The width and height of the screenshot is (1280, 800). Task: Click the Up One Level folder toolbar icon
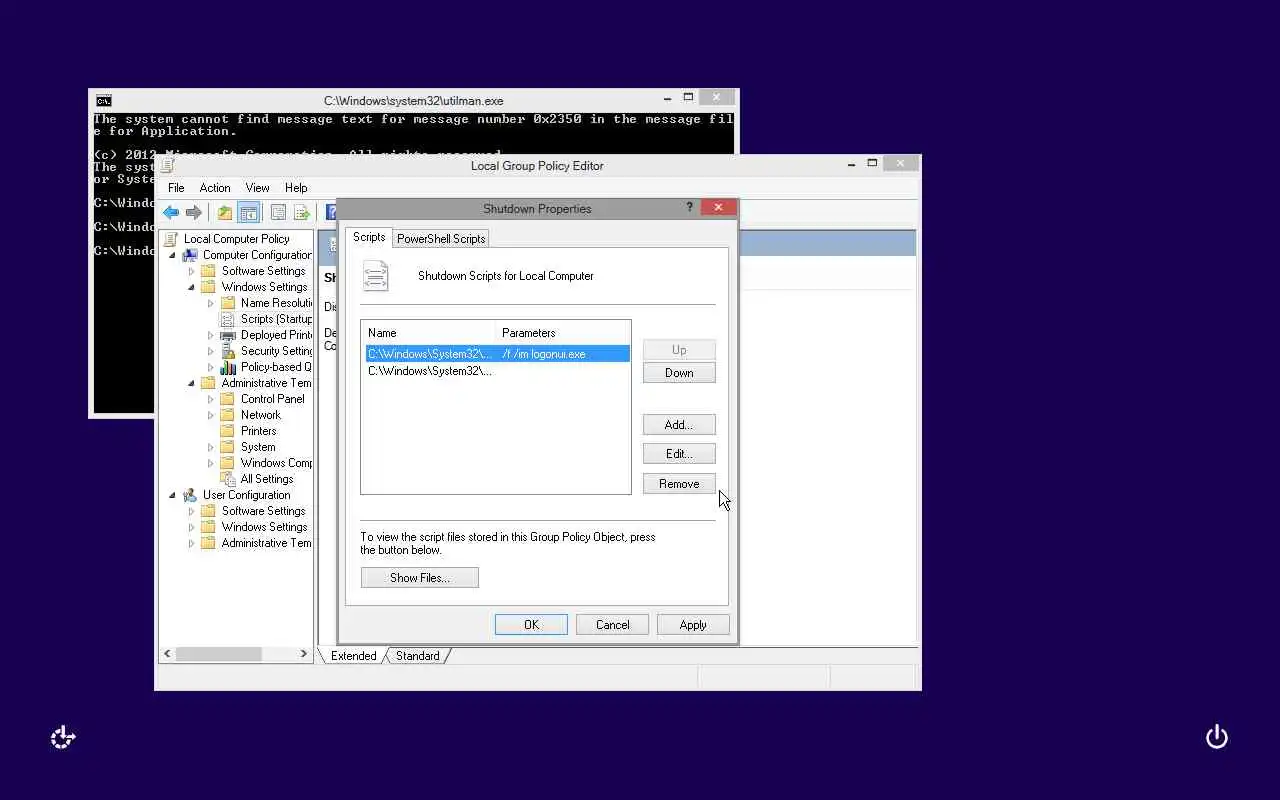225,212
